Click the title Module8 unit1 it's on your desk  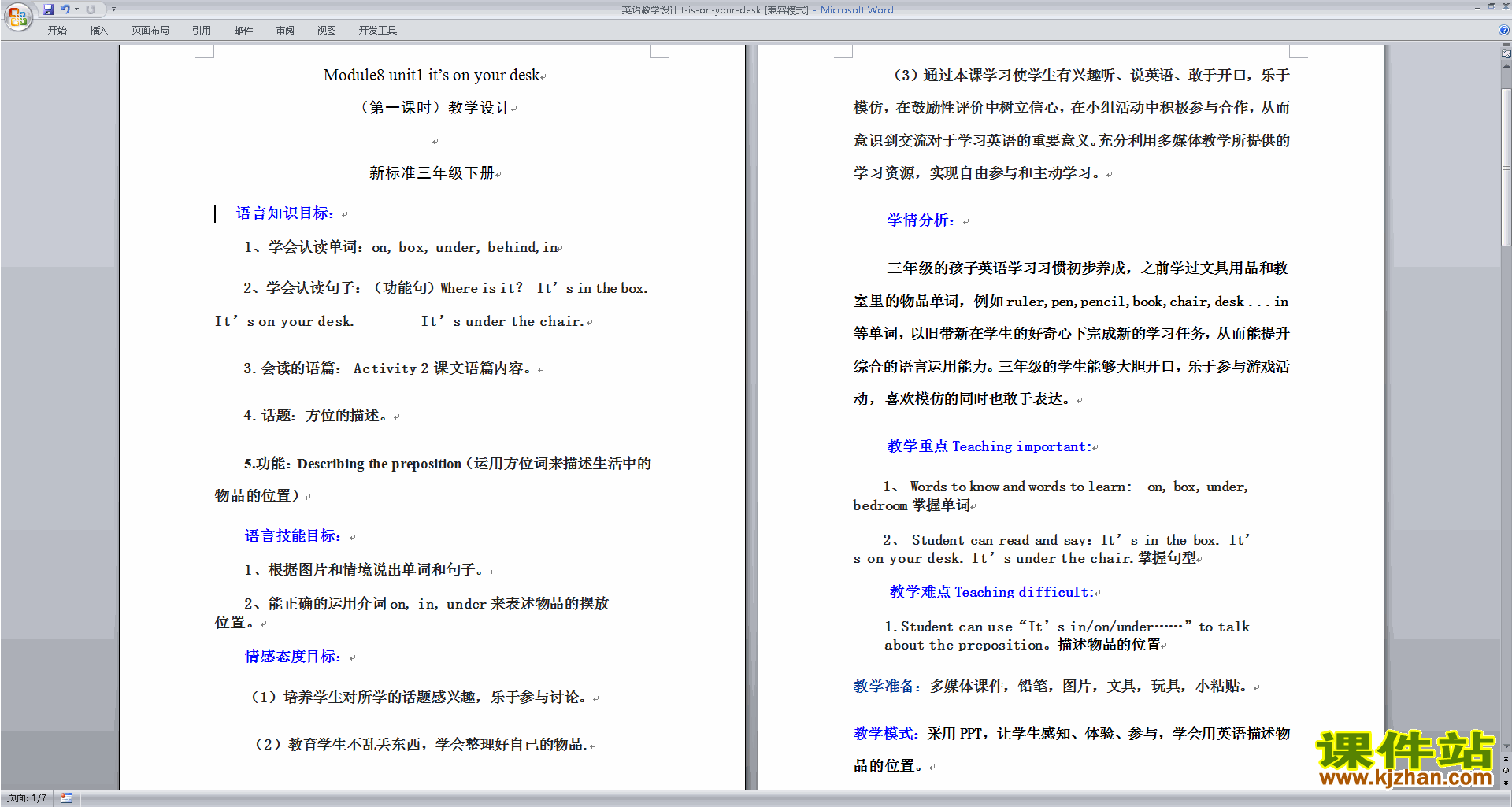[x=432, y=76]
